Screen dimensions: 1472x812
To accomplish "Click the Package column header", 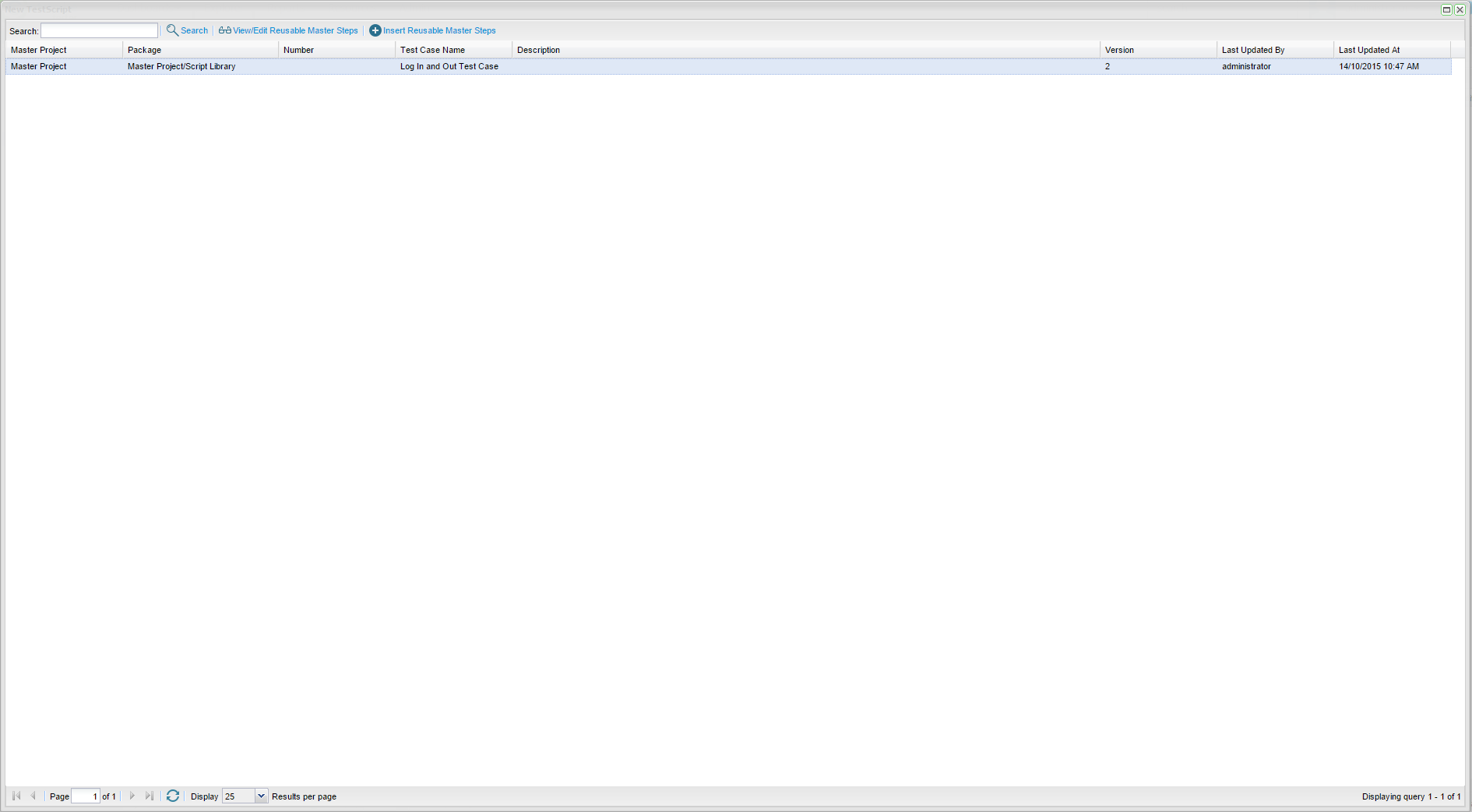I will click(145, 50).
